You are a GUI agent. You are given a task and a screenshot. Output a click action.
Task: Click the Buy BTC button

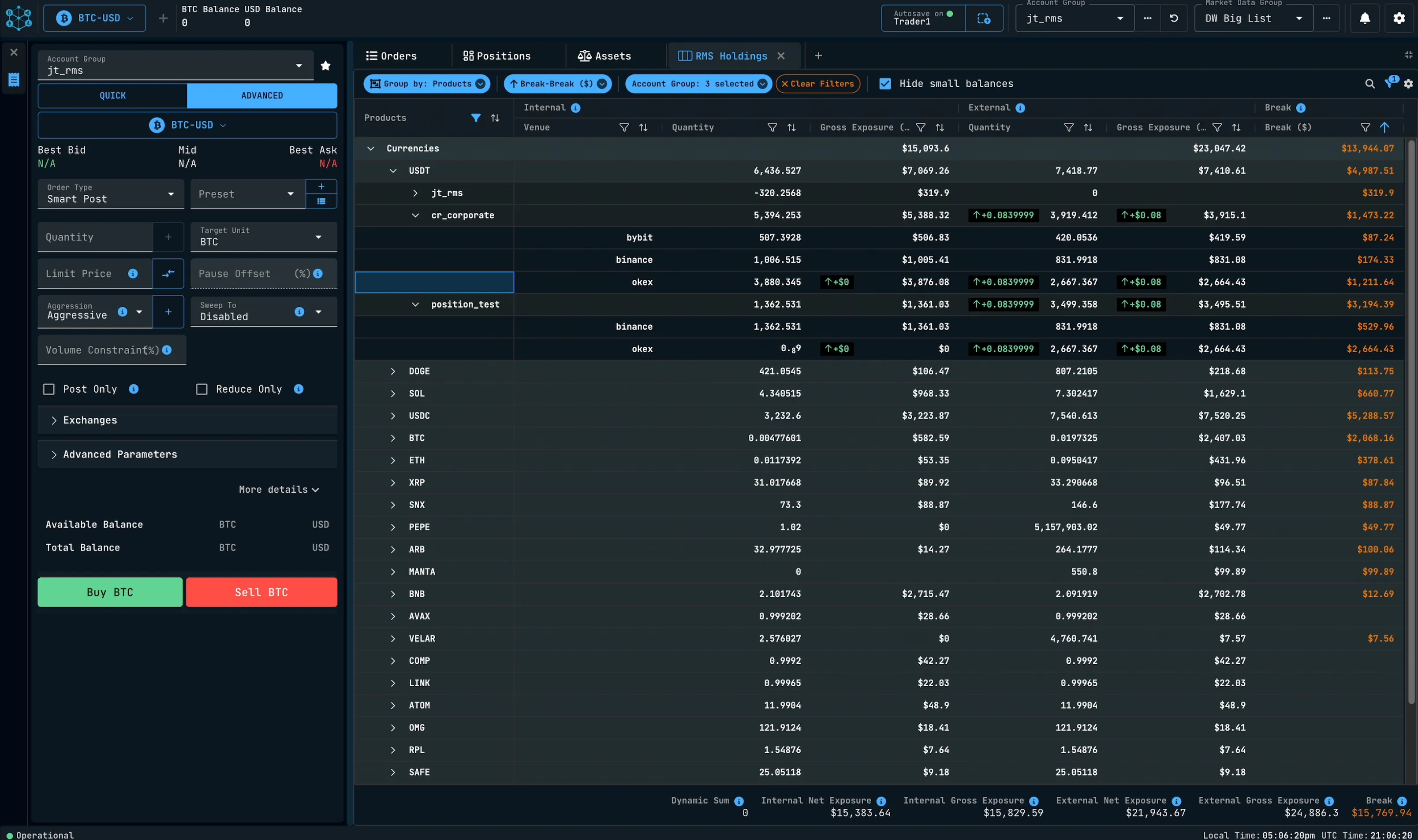tap(110, 592)
